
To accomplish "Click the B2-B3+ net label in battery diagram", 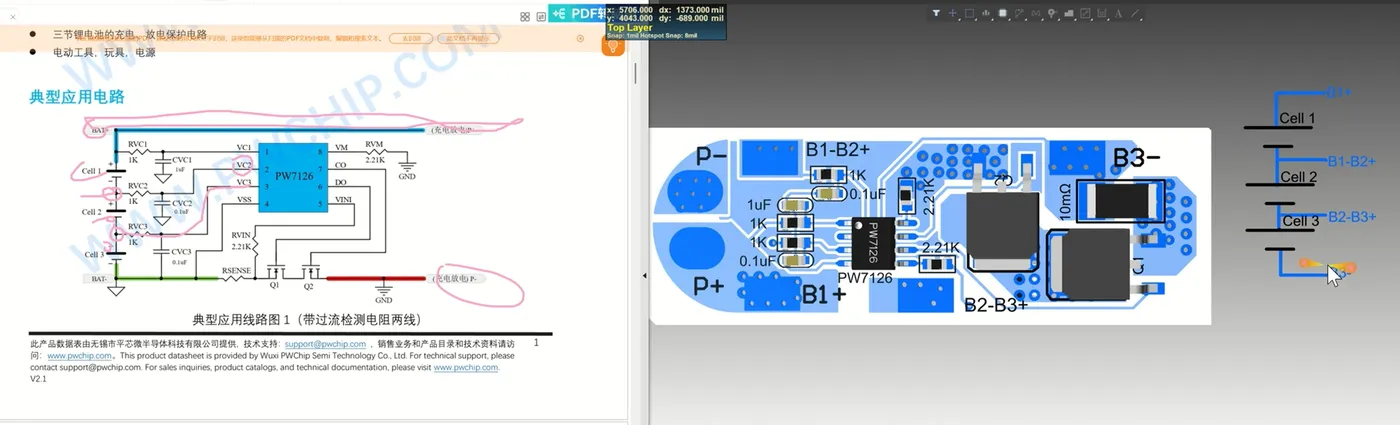I will (x=1352, y=216).
